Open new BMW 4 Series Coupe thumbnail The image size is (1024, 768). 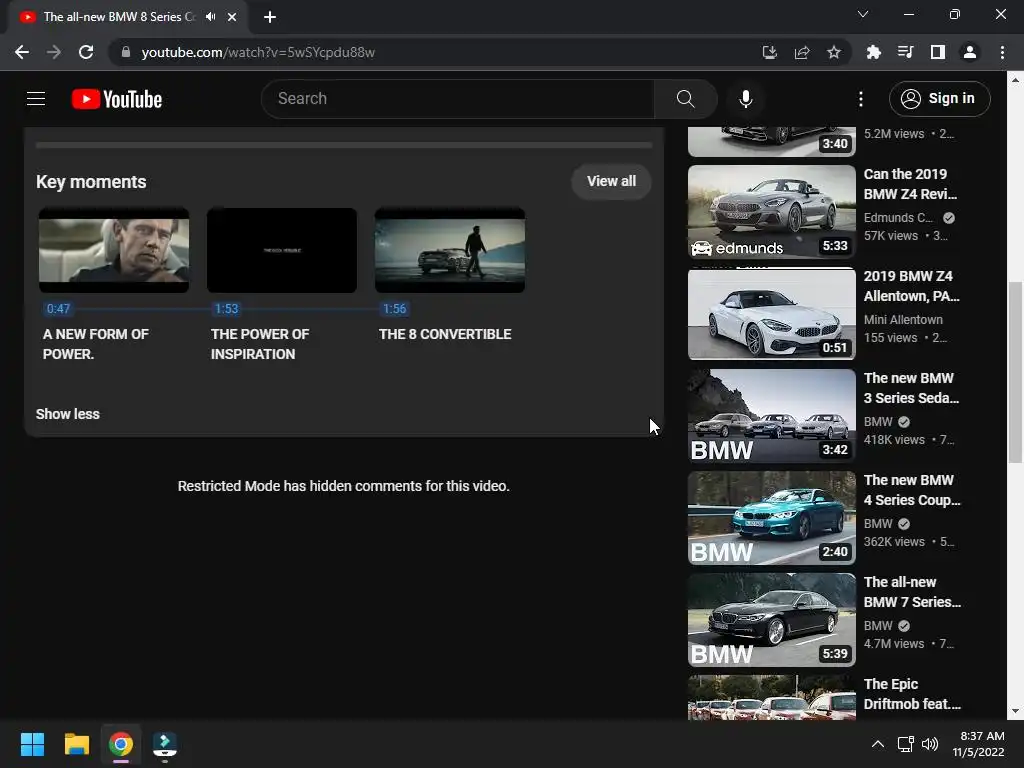[x=772, y=517]
